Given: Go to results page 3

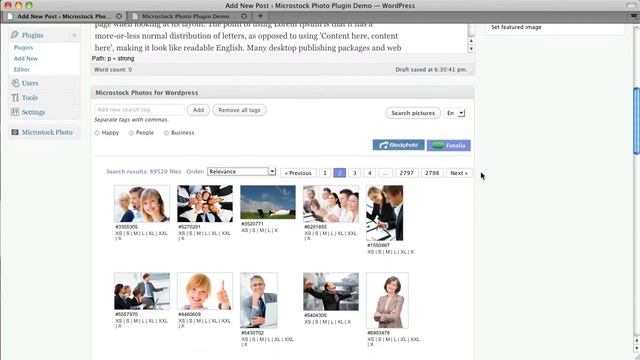Looking at the screenshot, I should coord(355,173).
